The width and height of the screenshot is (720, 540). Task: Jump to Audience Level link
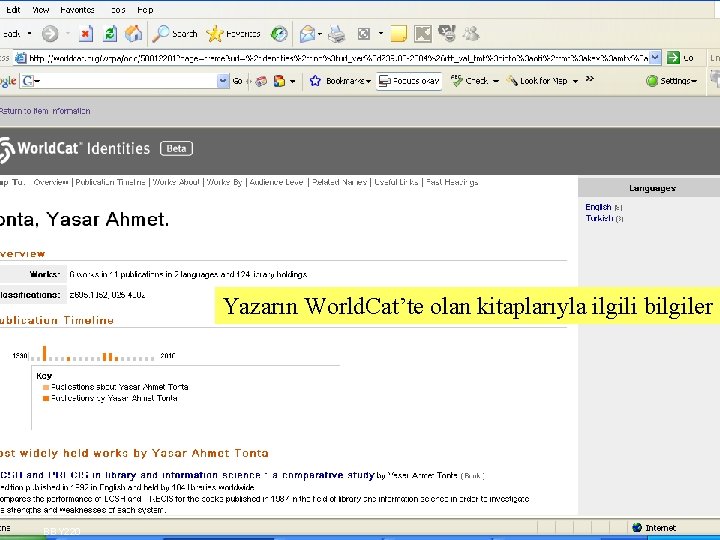click(276, 182)
